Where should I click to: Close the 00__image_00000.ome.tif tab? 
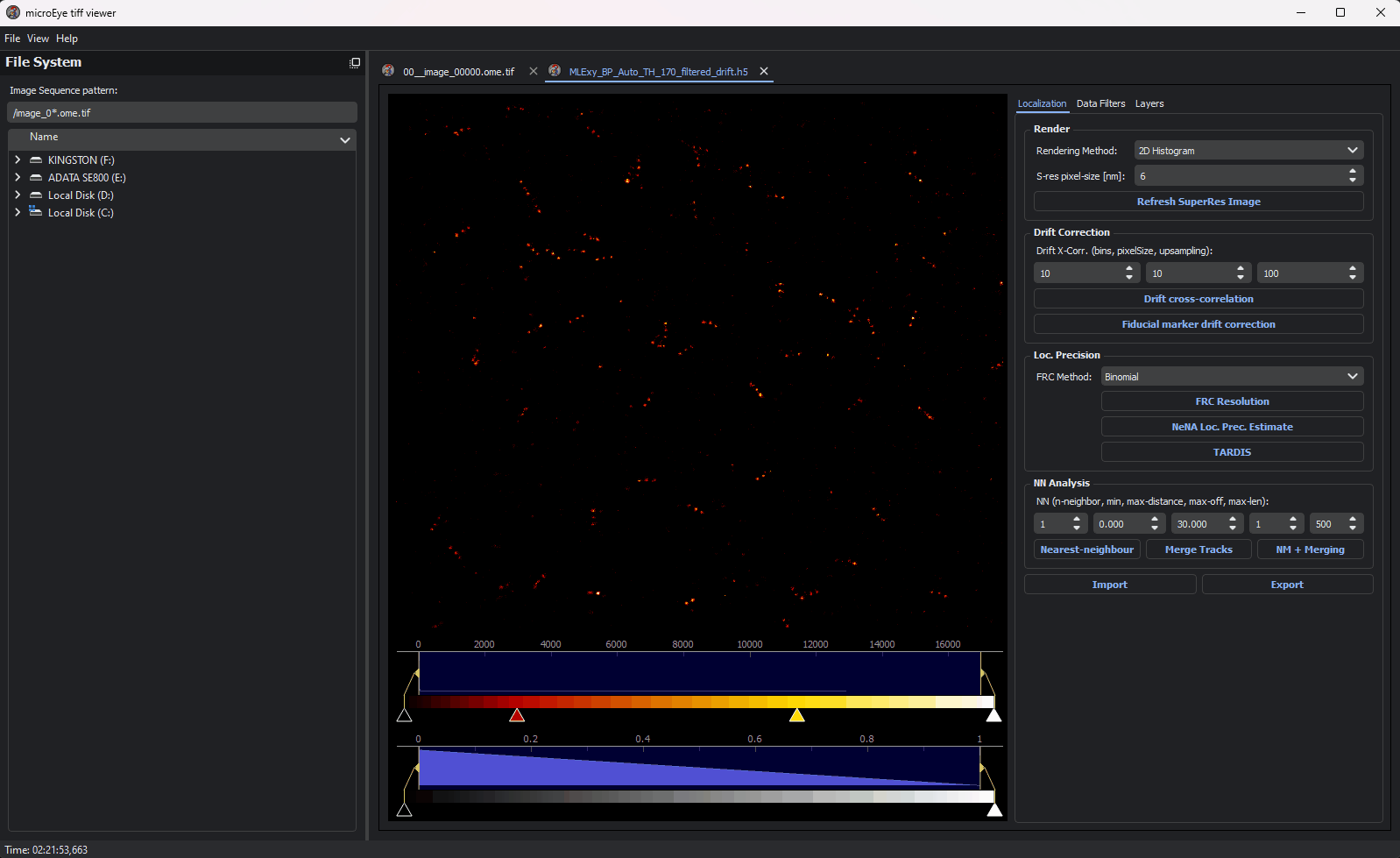tap(534, 71)
